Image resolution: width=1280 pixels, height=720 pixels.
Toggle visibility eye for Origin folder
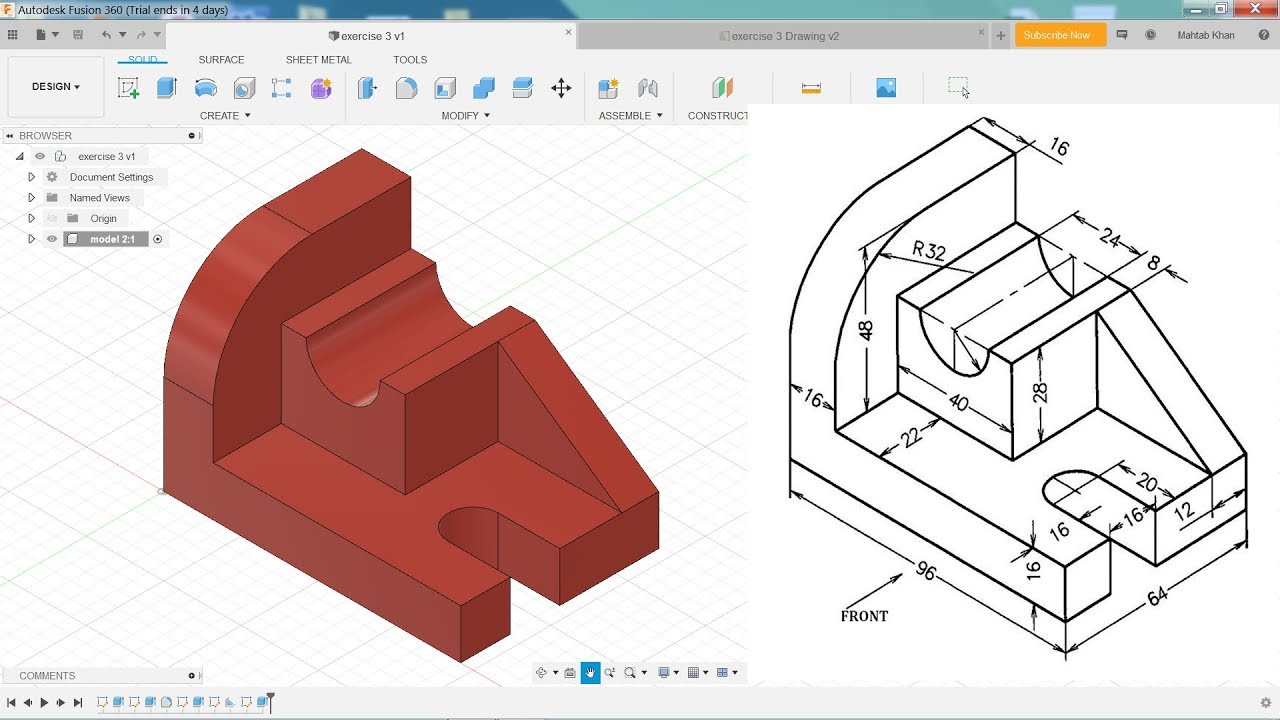tap(52, 218)
